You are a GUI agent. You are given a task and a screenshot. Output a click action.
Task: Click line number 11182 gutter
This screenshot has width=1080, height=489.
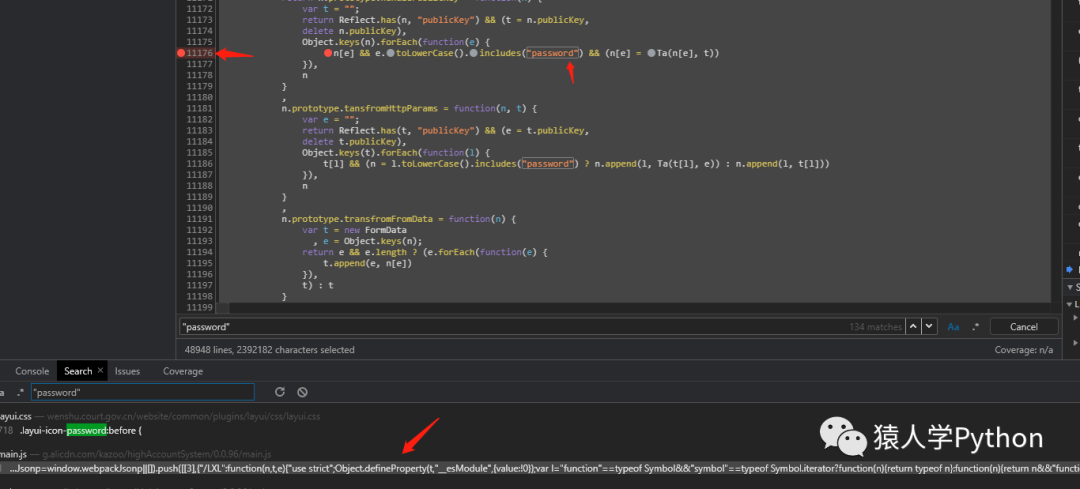(199, 119)
